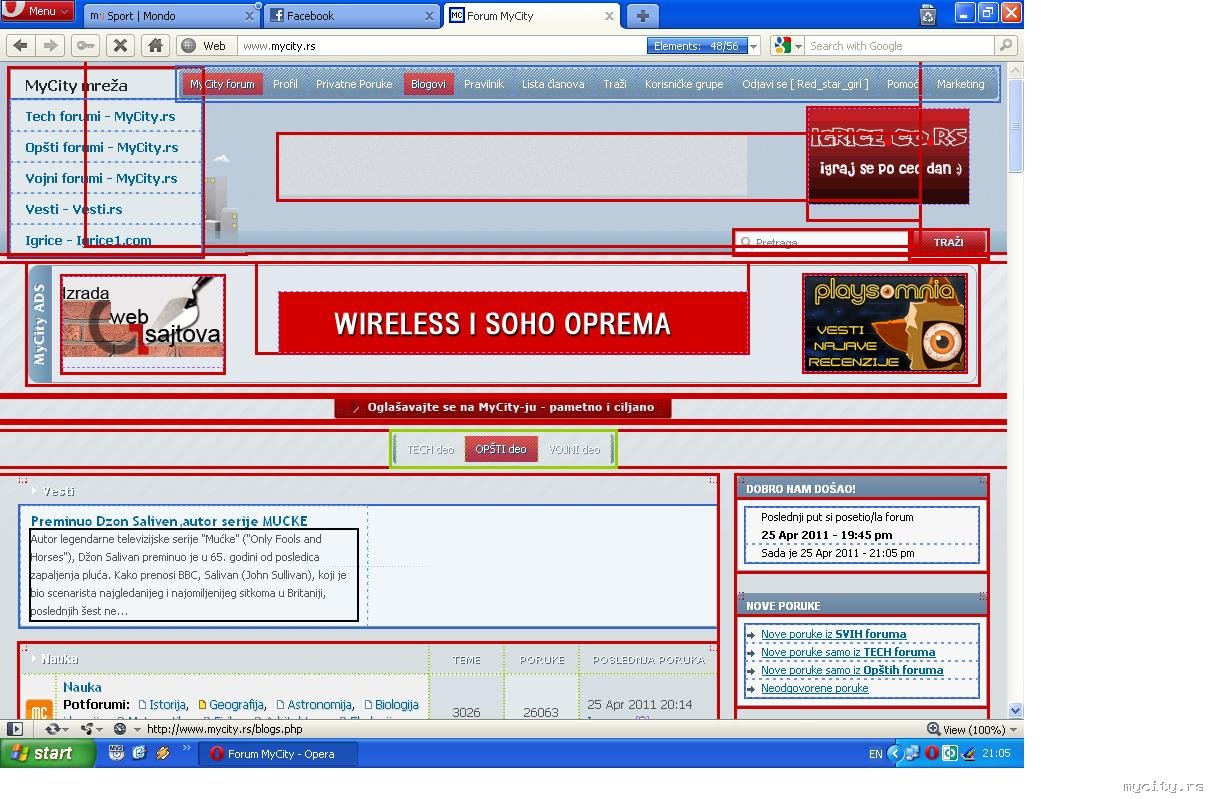Screen dimensions: 1211x799
Task: Open Vesti - Vesti.rs link
Action: [x=74, y=209]
